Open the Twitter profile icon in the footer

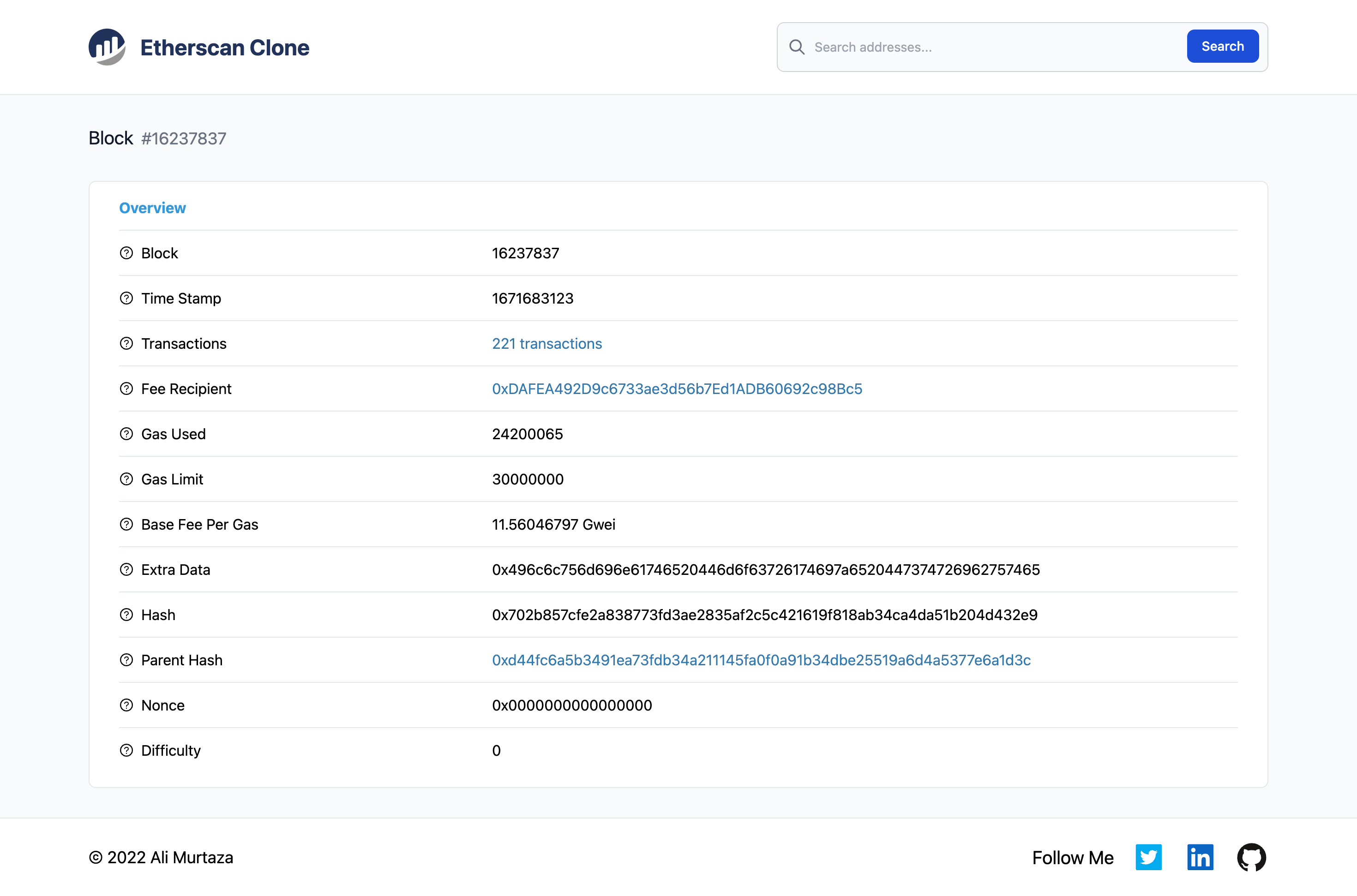coord(1148,857)
